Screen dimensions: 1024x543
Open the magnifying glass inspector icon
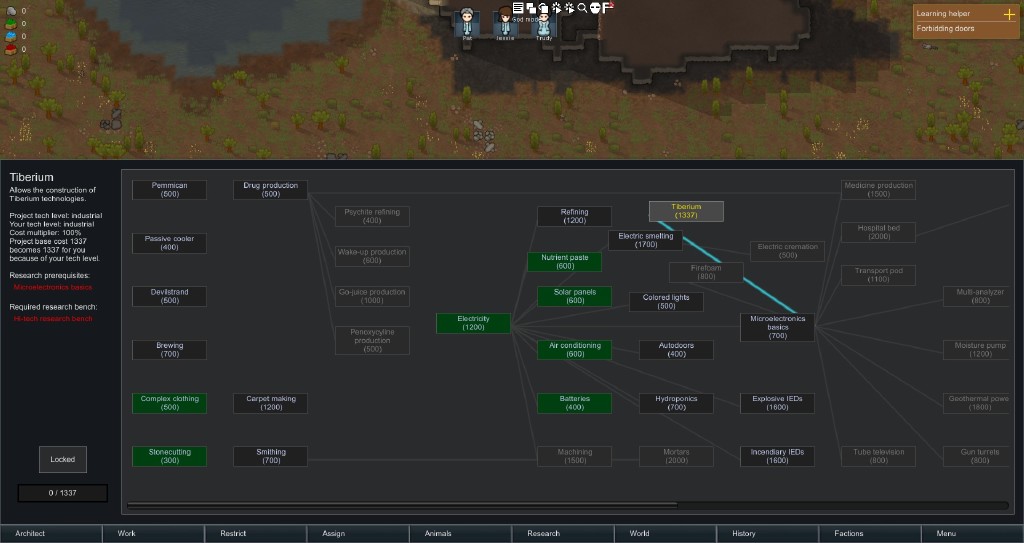click(582, 8)
